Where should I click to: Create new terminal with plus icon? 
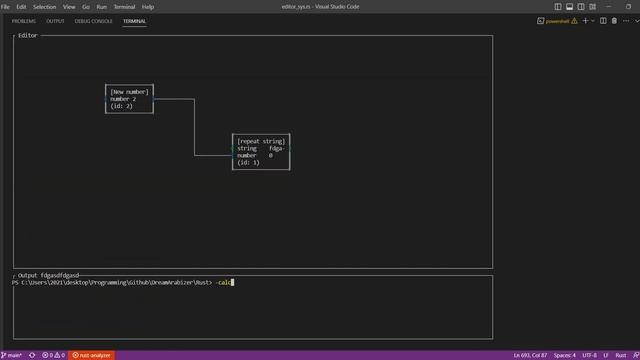(x=585, y=21)
